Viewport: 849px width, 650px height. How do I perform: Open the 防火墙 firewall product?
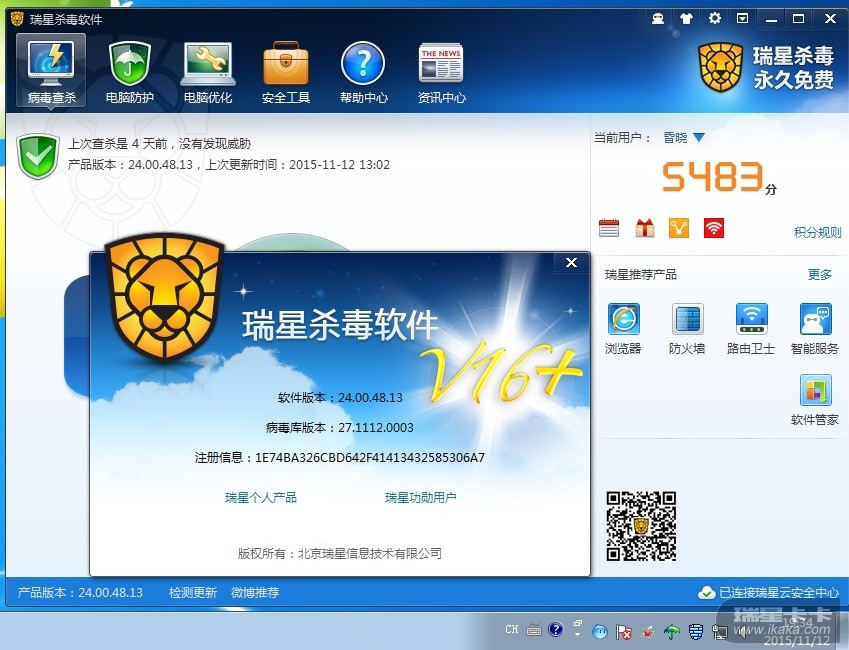coord(687,329)
